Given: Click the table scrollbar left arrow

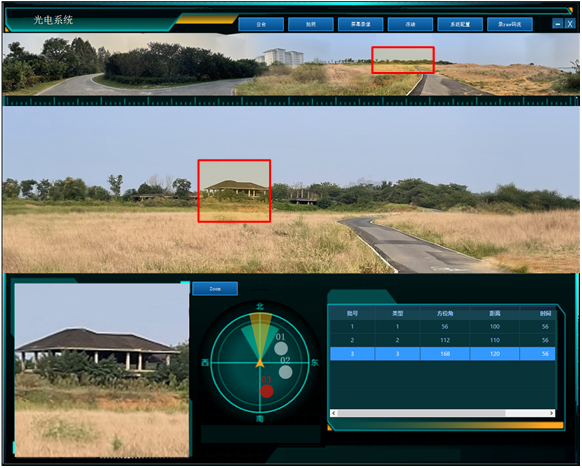Looking at the screenshot, I should pos(334,413).
